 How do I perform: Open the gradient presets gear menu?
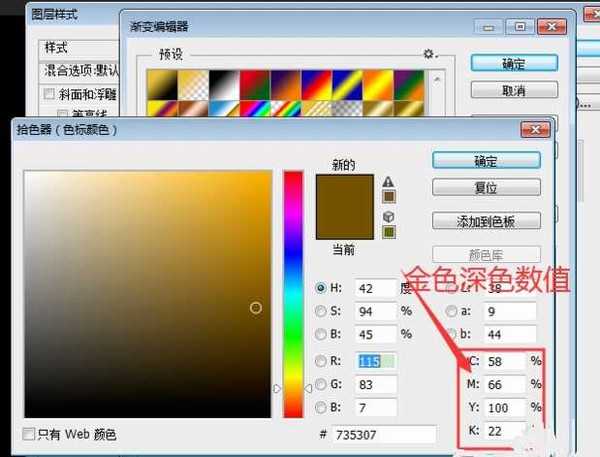[429, 54]
